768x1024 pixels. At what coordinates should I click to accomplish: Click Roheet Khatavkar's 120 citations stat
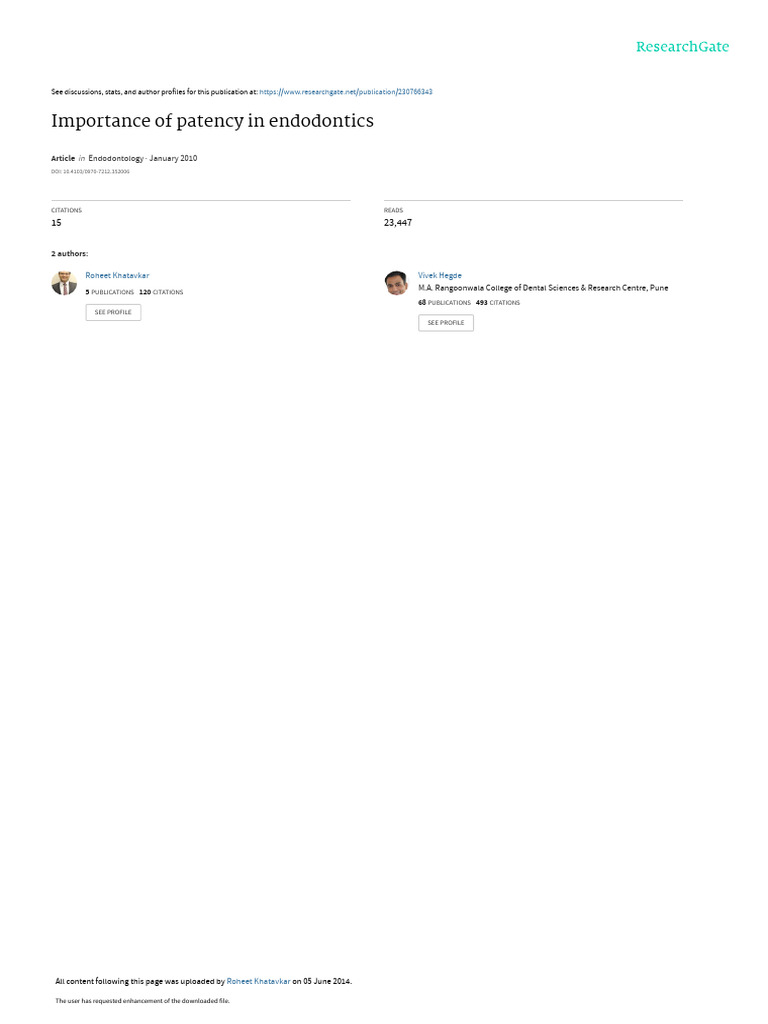point(161,292)
